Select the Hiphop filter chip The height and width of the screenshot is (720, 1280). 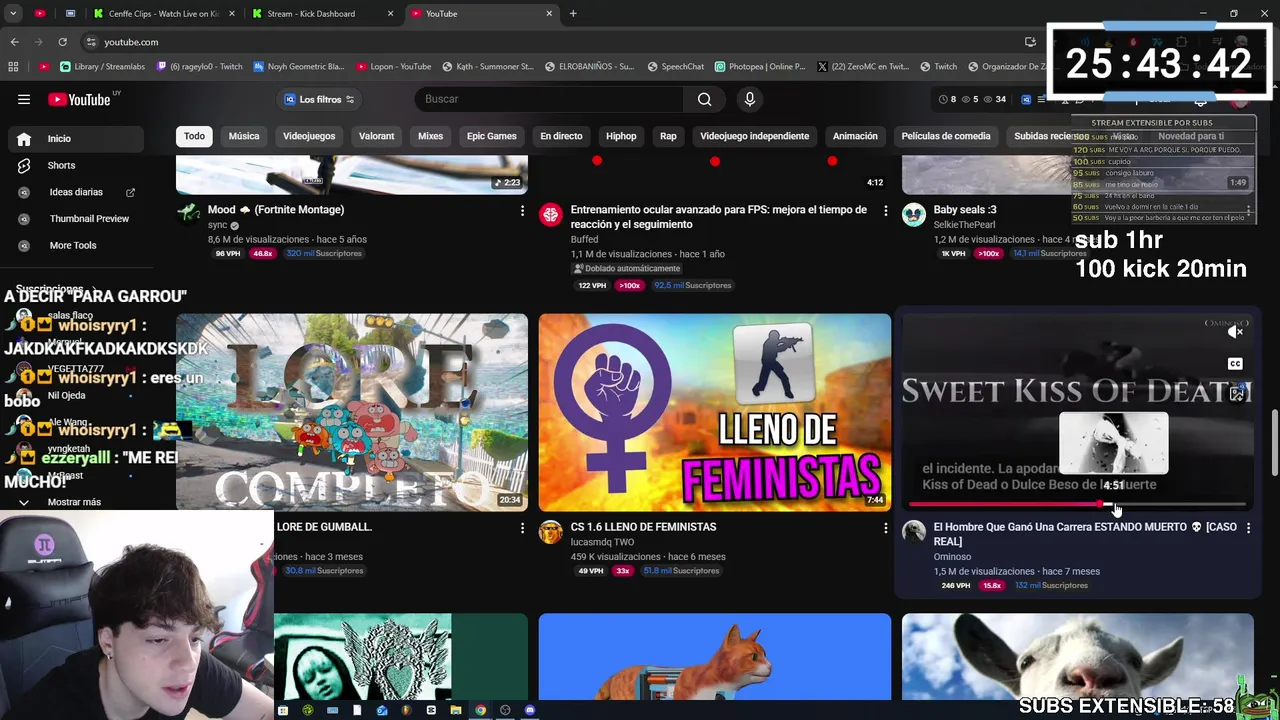pyautogui.click(x=621, y=136)
